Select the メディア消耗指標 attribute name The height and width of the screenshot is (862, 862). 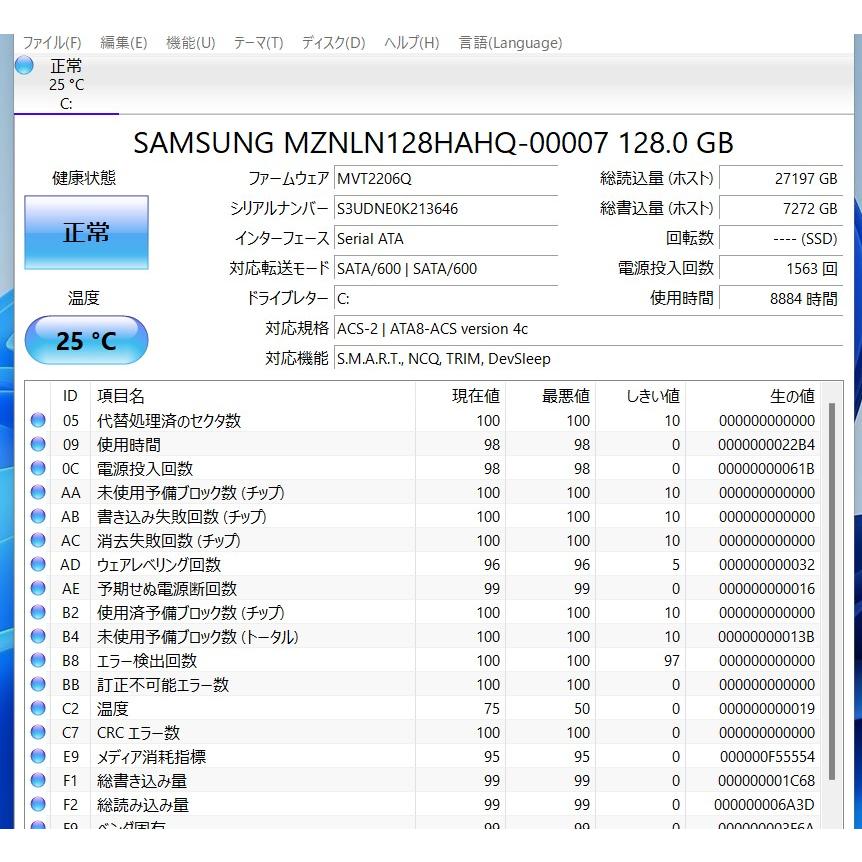tap(151, 756)
